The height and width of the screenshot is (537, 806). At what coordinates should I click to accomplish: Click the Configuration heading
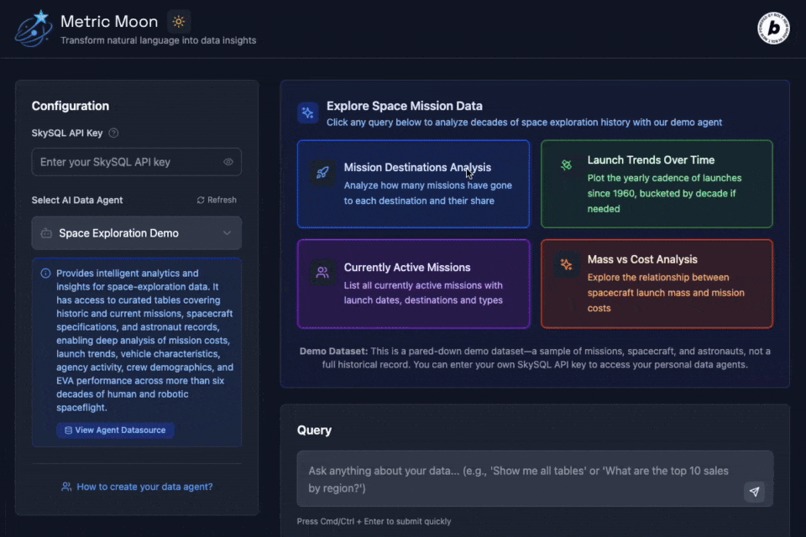[x=70, y=106]
